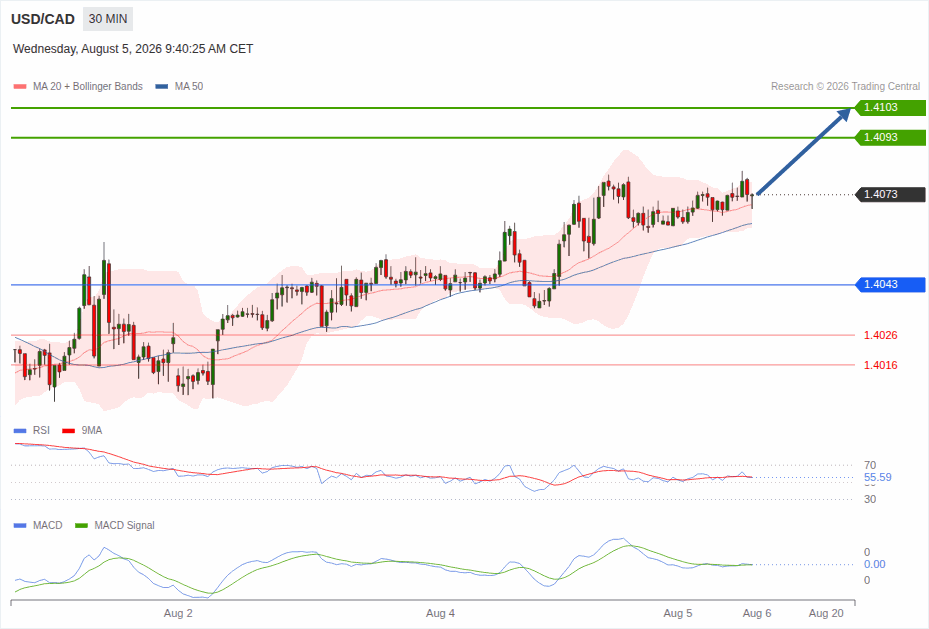Click the MACD Signal legend swatch
This screenshot has width=929, height=629.
pos(81,525)
